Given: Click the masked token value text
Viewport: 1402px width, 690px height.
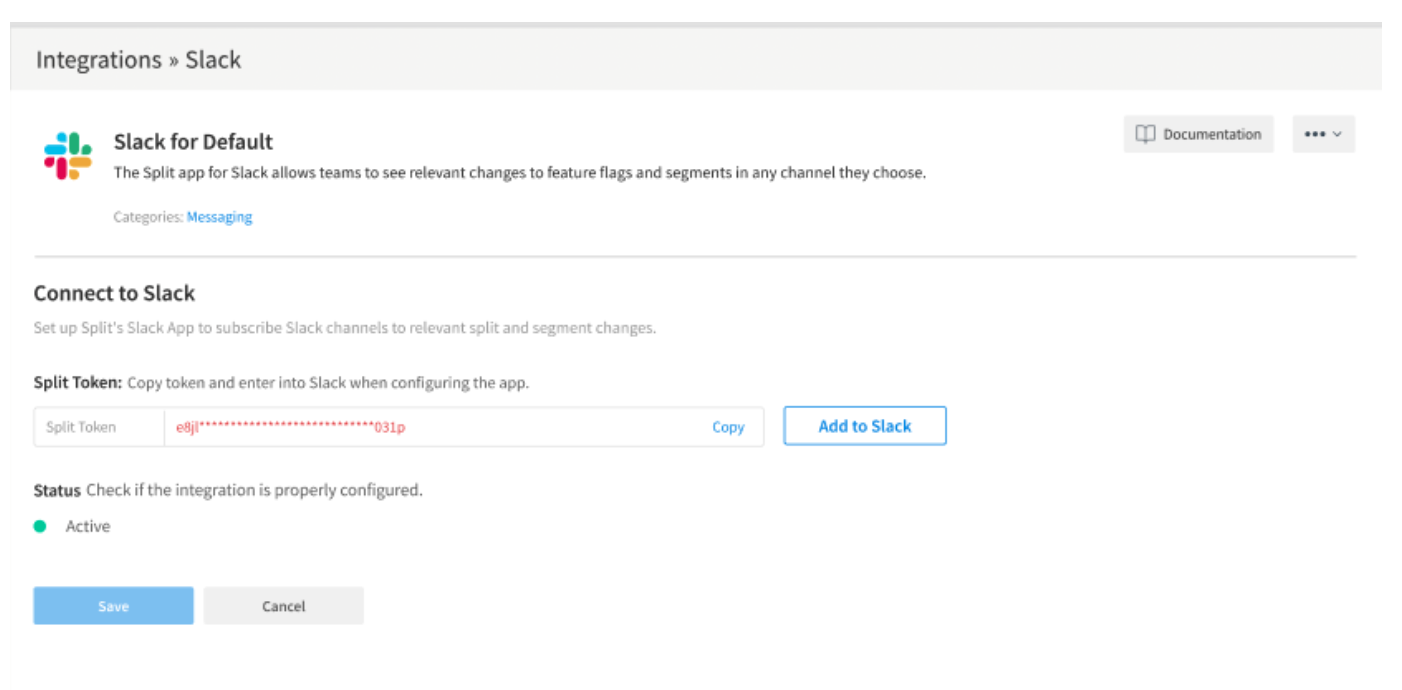Looking at the screenshot, I should pos(290,427).
